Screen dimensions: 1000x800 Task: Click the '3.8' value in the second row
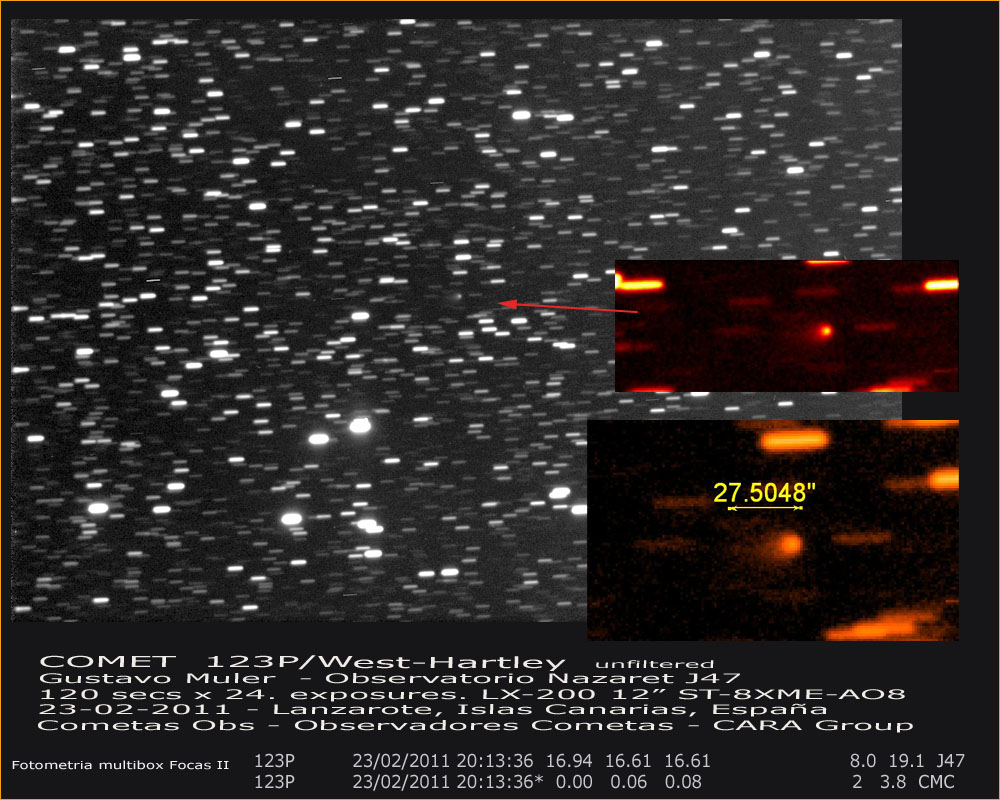(x=893, y=782)
